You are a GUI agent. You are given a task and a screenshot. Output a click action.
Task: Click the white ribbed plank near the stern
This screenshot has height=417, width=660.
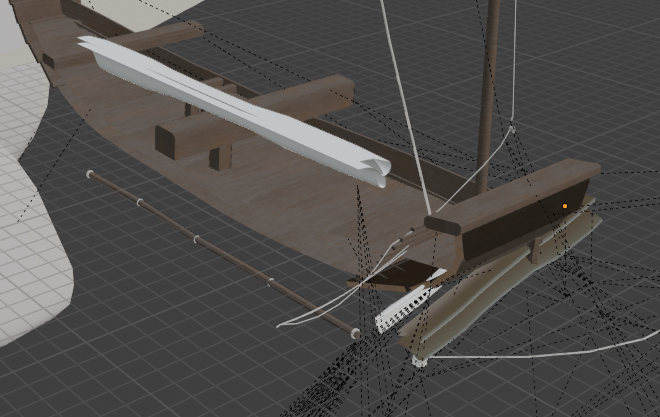point(406,306)
